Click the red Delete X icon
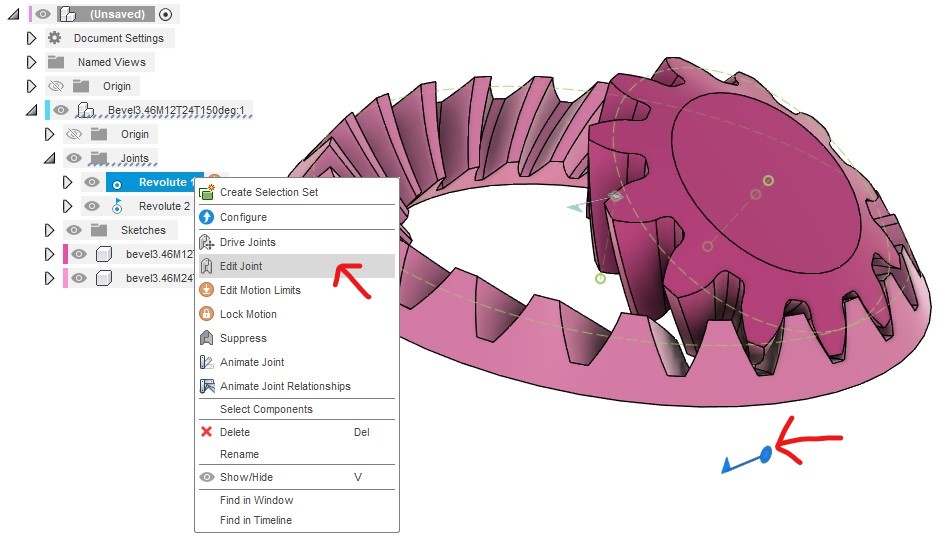Viewport: 944px width, 543px height. [207, 432]
